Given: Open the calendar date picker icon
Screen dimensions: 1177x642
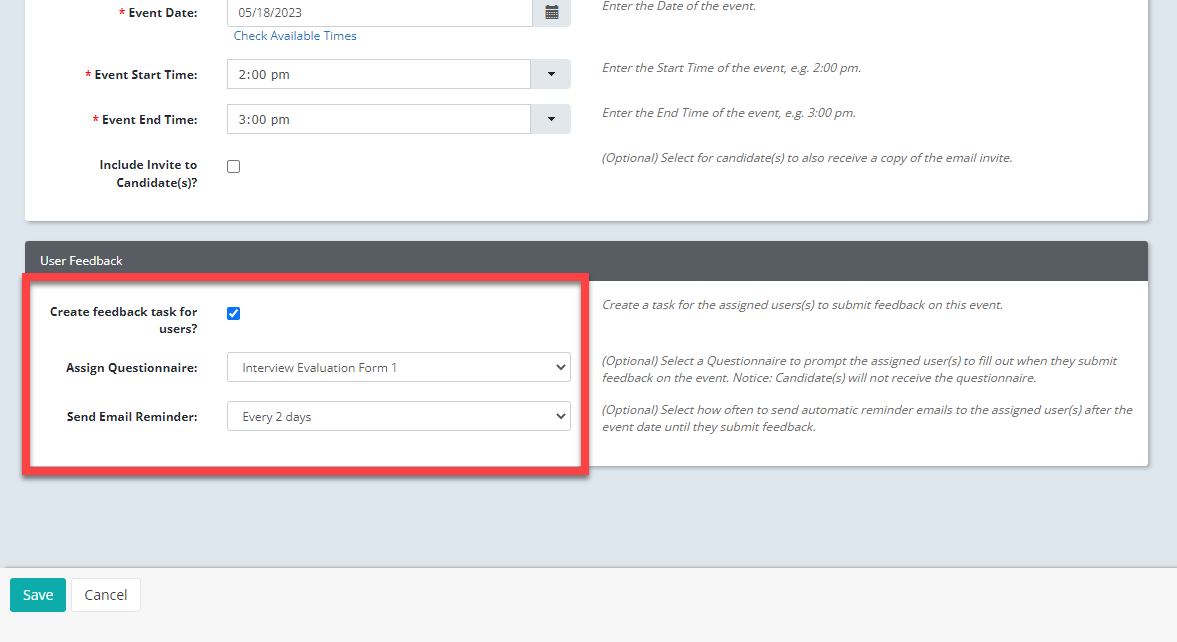Looking at the screenshot, I should coord(551,13).
